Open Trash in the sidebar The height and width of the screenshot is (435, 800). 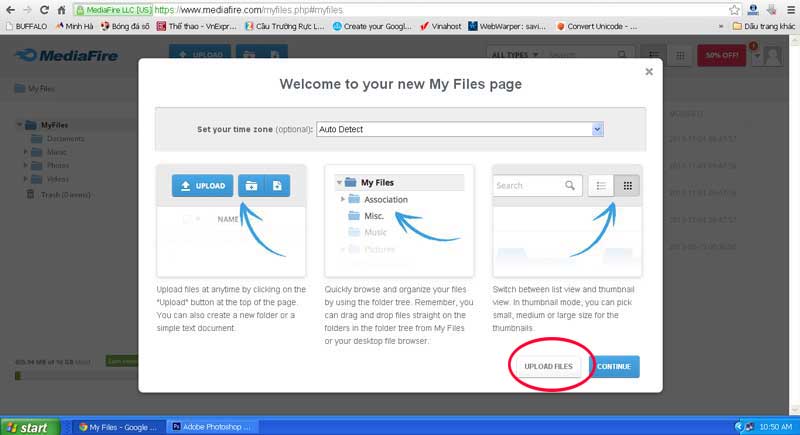[x=59, y=195]
